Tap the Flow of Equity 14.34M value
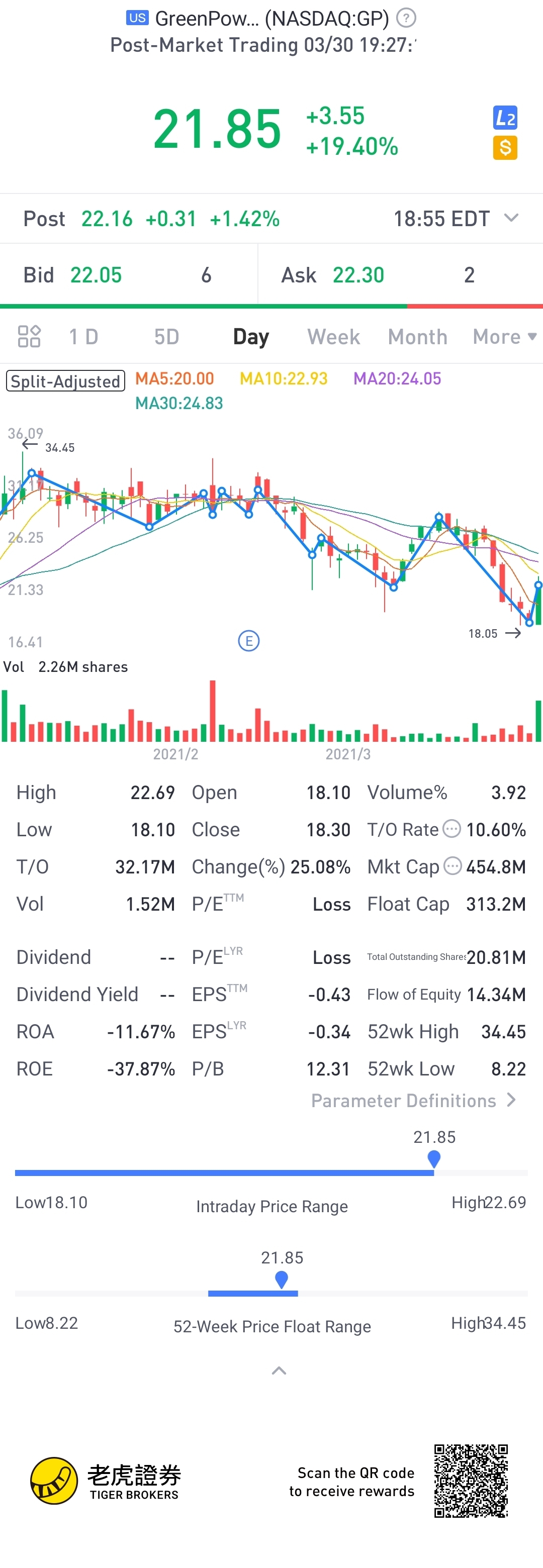The image size is (543, 1568). tap(496, 995)
